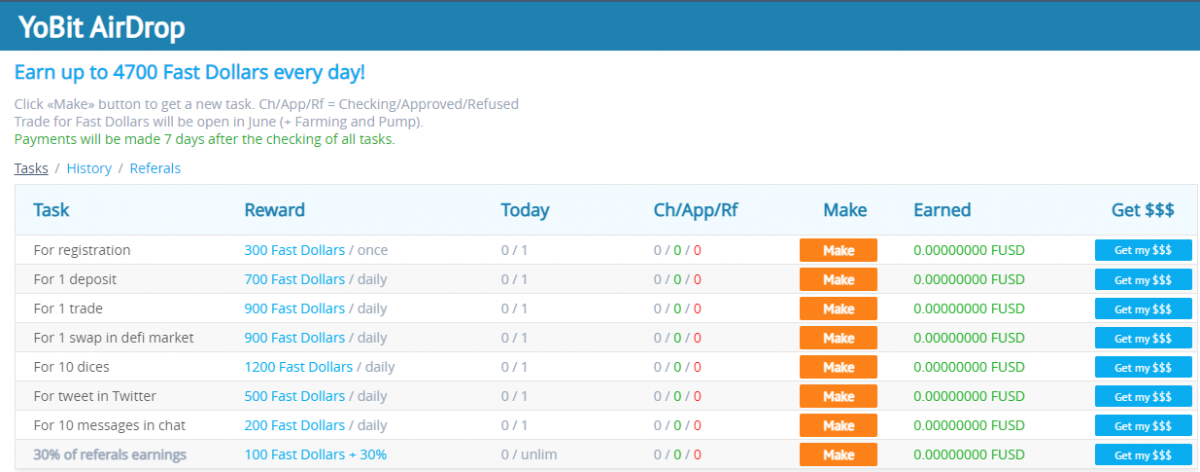Click Ch/App/Rf value for 1 deposit row
1200x472 pixels.
coord(677,279)
